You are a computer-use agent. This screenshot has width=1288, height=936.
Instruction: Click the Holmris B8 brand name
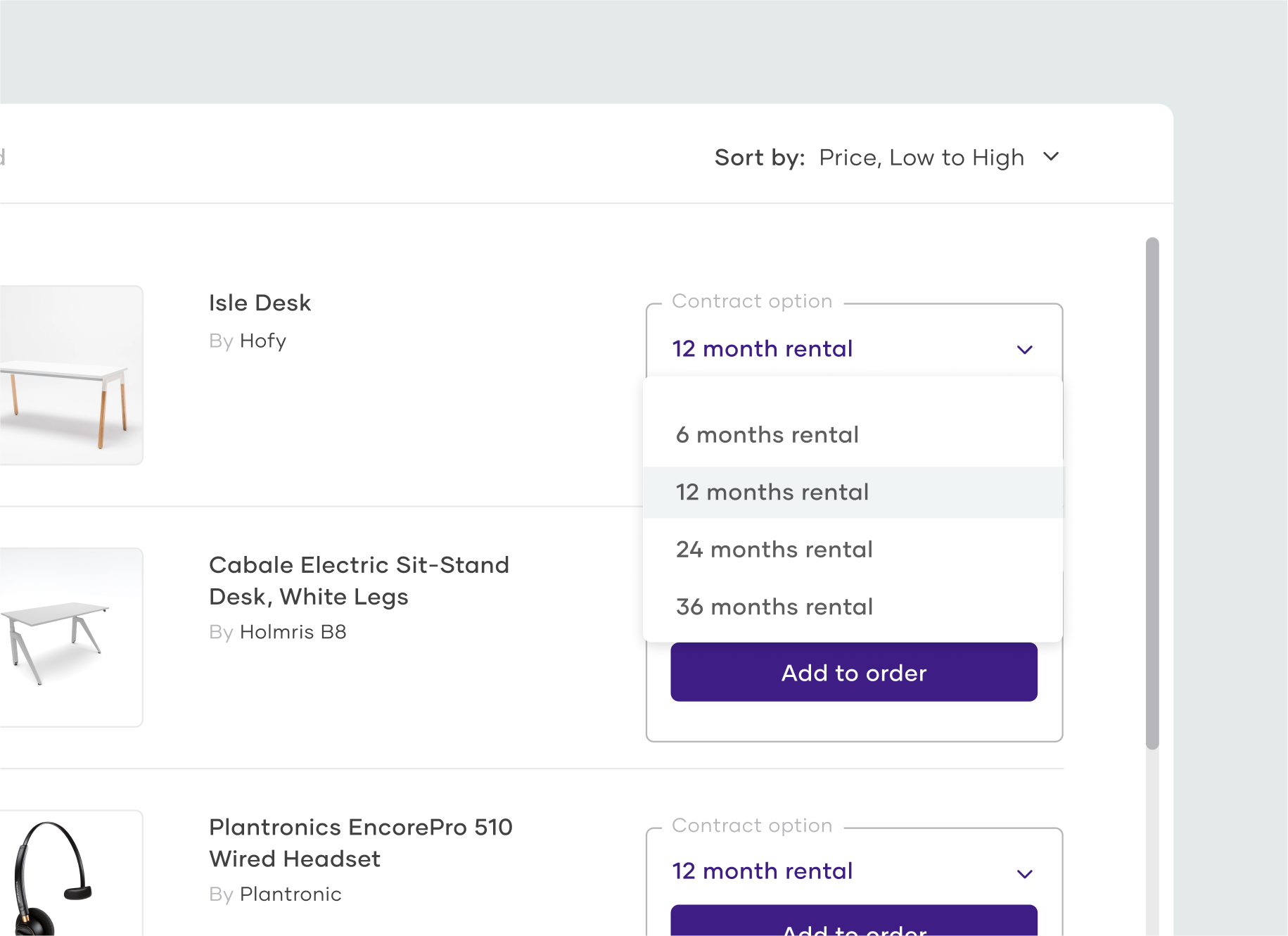pos(293,632)
